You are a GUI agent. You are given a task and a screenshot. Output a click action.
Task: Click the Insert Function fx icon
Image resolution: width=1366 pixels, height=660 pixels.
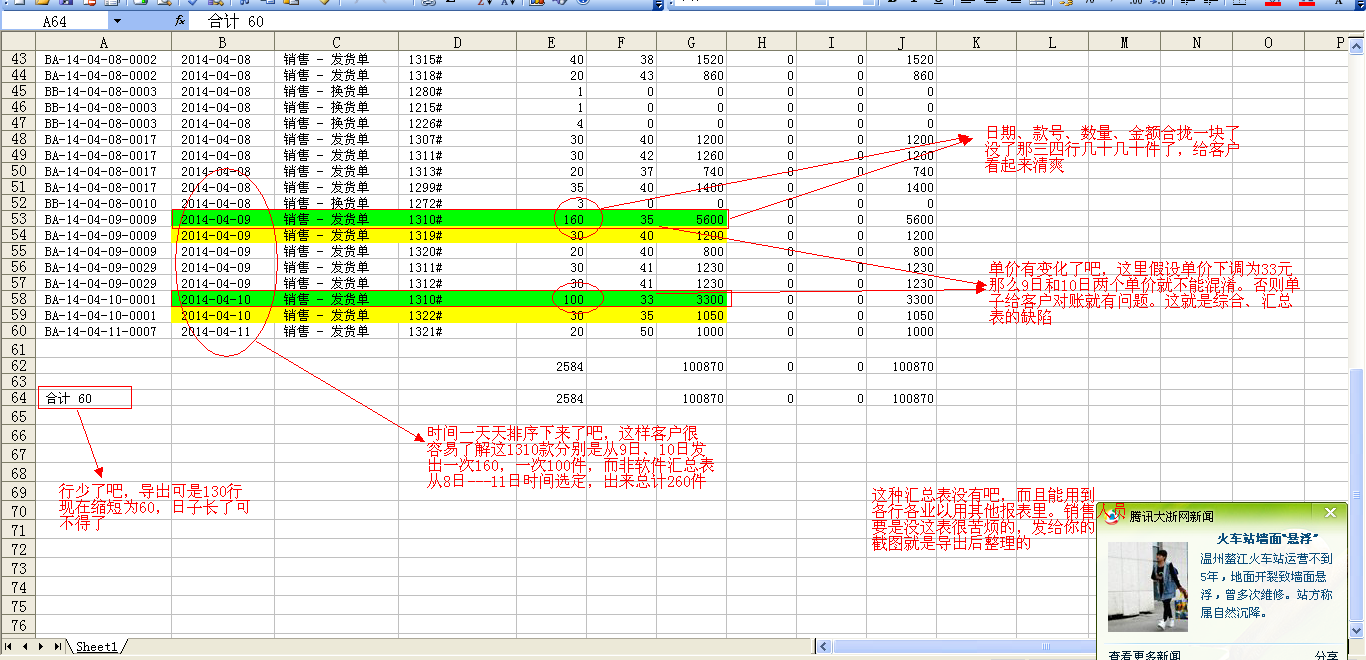pyautogui.click(x=180, y=20)
